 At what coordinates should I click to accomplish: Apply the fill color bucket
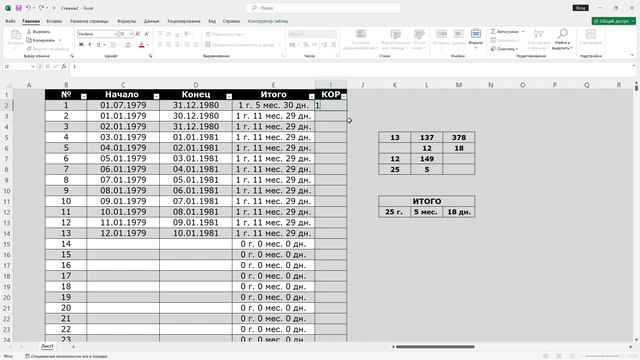128,44
